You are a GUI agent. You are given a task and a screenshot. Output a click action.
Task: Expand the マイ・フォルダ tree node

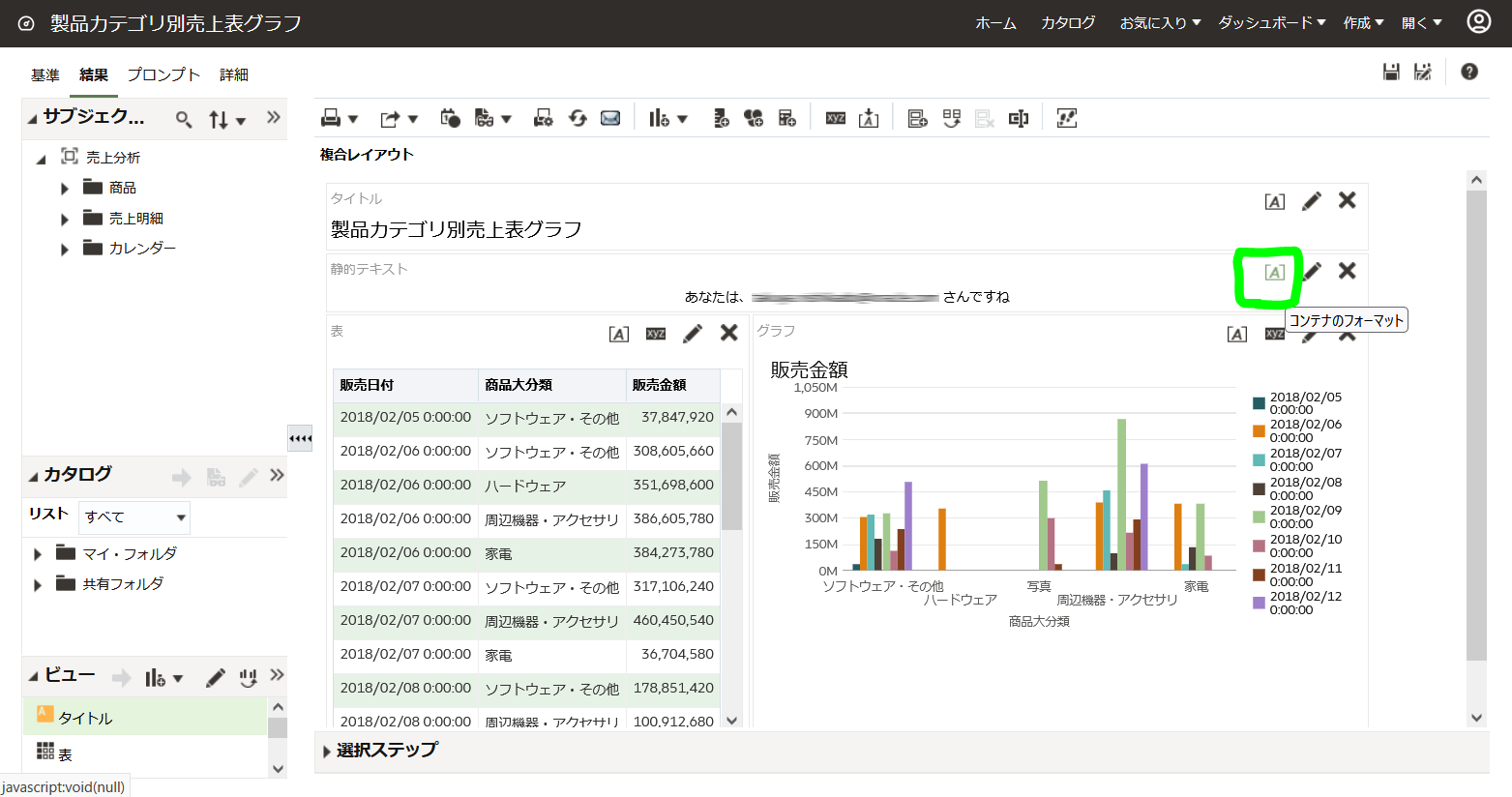pyautogui.click(x=39, y=552)
